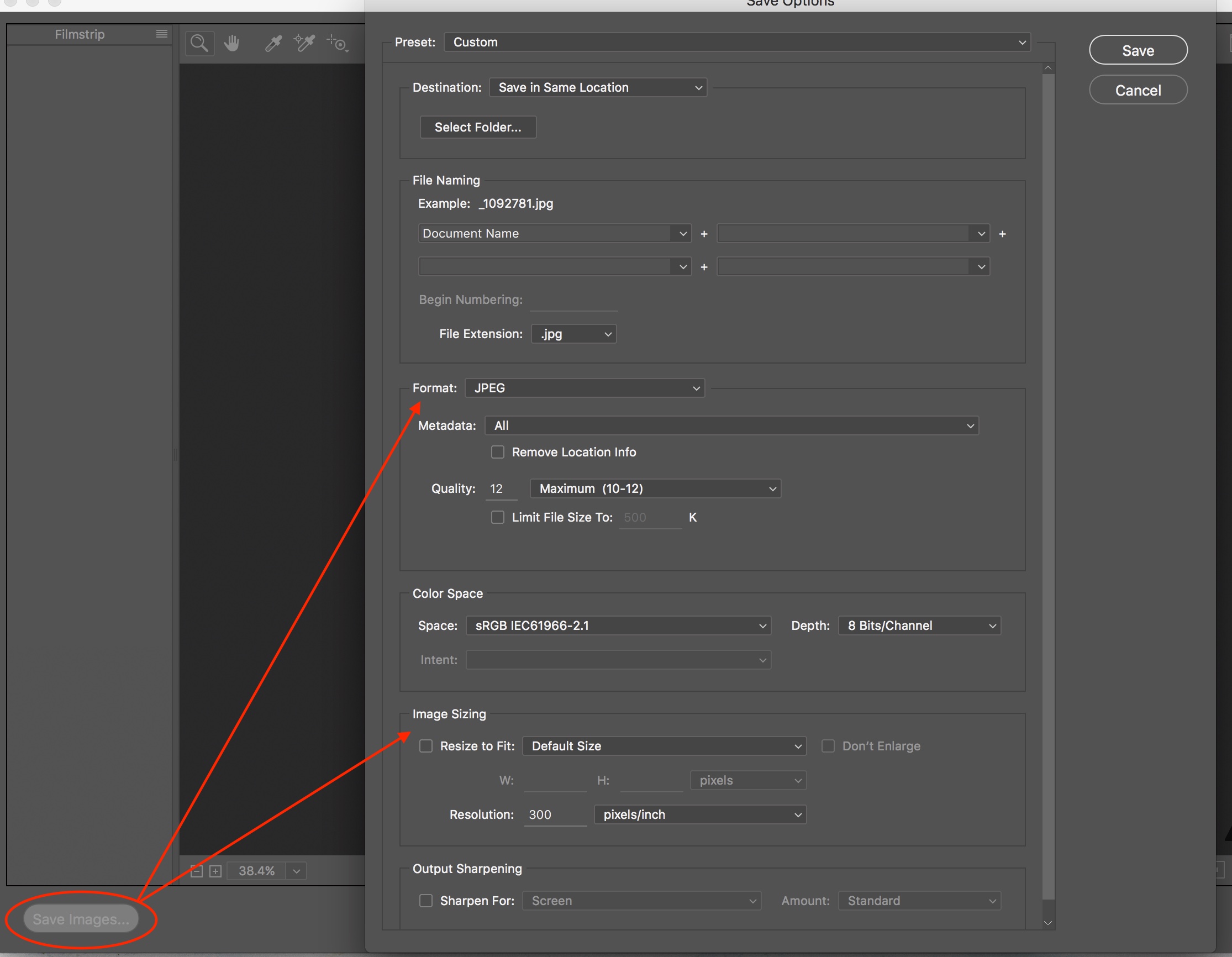Image resolution: width=1232 pixels, height=957 pixels.
Task: Enable Remove Location Info
Action: tap(498, 451)
